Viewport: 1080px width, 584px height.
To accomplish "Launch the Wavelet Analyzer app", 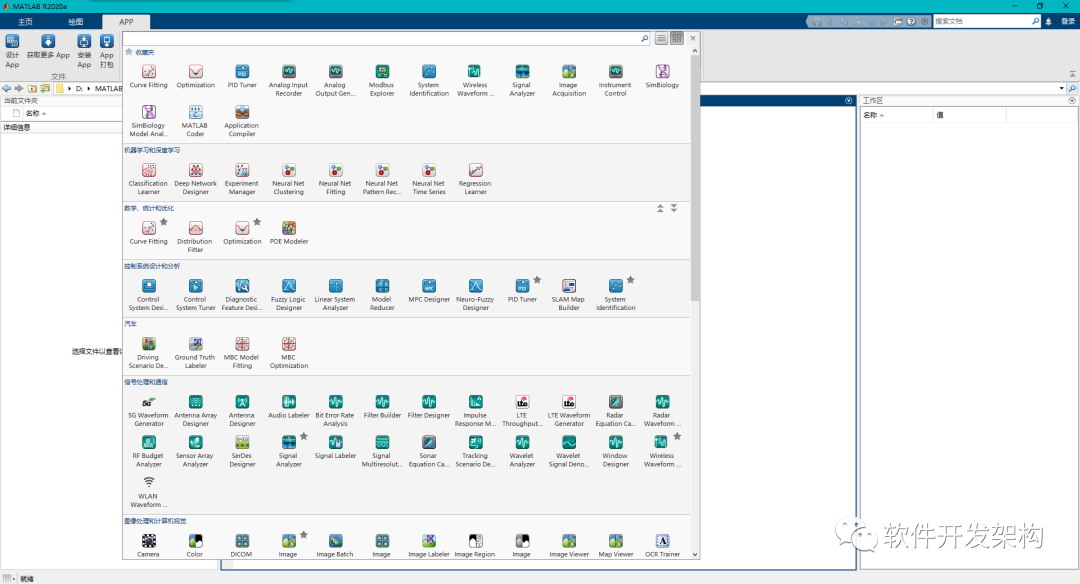I will click(x=522, y=450).
